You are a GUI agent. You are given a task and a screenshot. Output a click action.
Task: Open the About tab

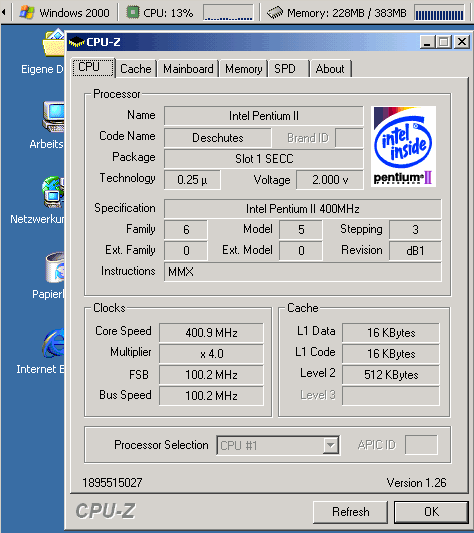(331, 69)
